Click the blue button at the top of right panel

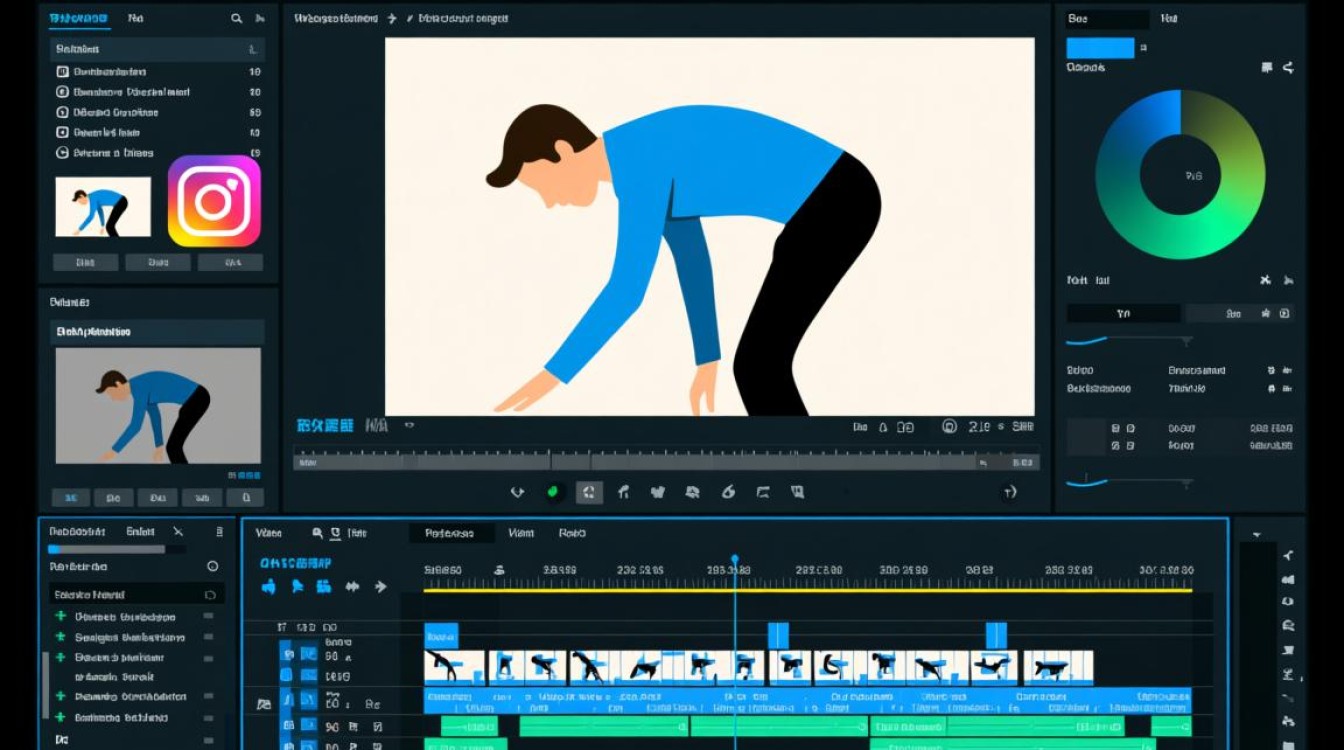(x=1100, y=48)
